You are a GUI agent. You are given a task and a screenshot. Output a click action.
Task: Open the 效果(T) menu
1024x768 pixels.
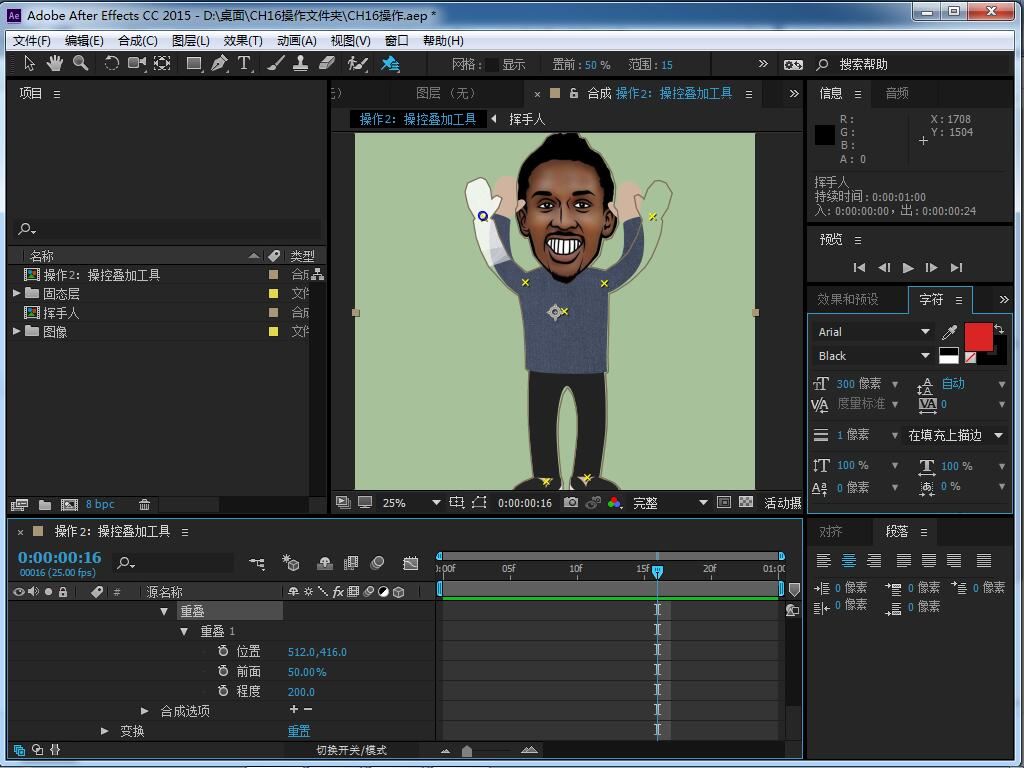(x=242, y=40)
